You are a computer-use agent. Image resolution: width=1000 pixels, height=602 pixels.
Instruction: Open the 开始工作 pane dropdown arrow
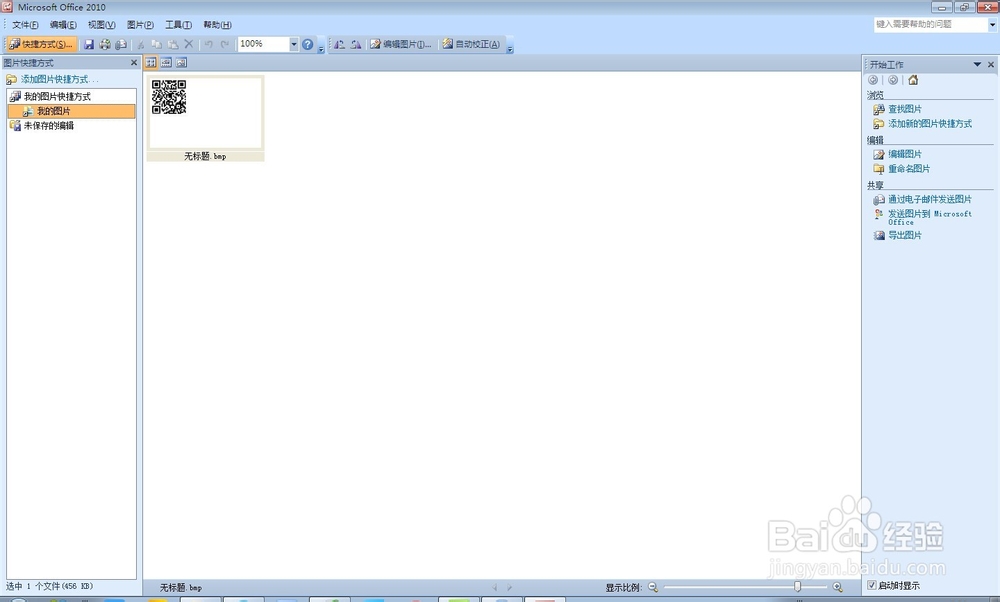(x=977, y=64)
